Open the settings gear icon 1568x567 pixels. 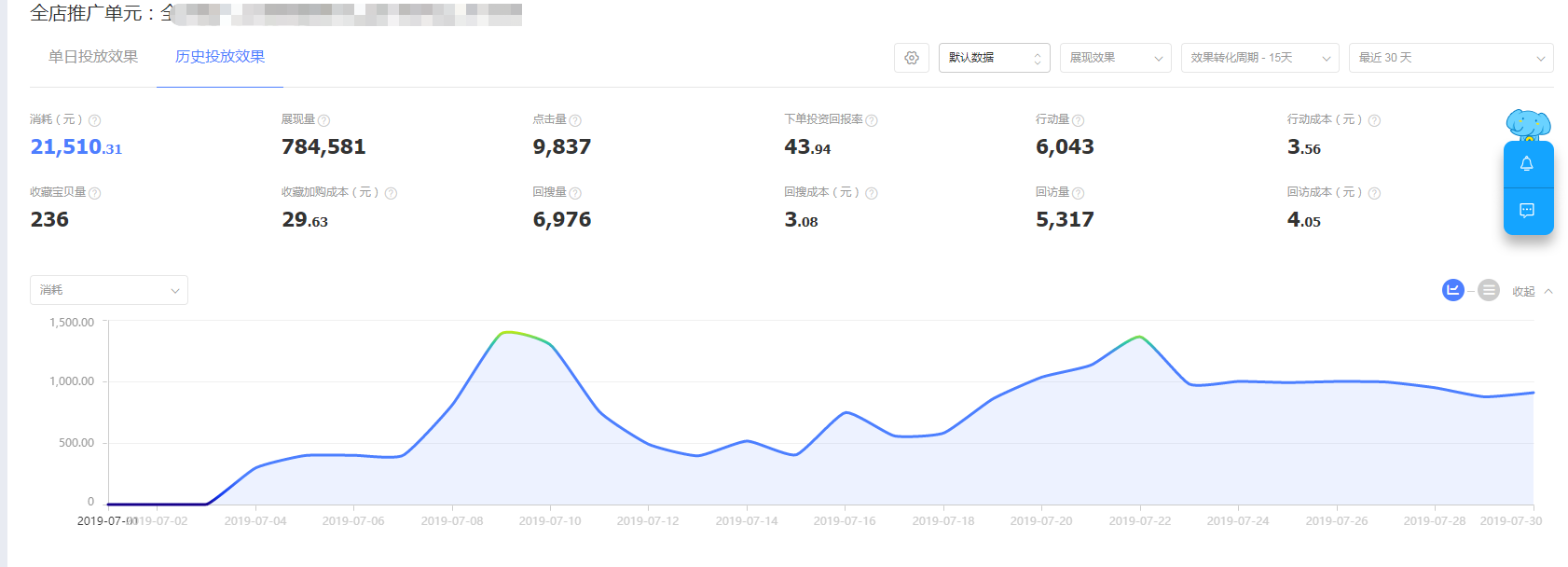[911, 58]
